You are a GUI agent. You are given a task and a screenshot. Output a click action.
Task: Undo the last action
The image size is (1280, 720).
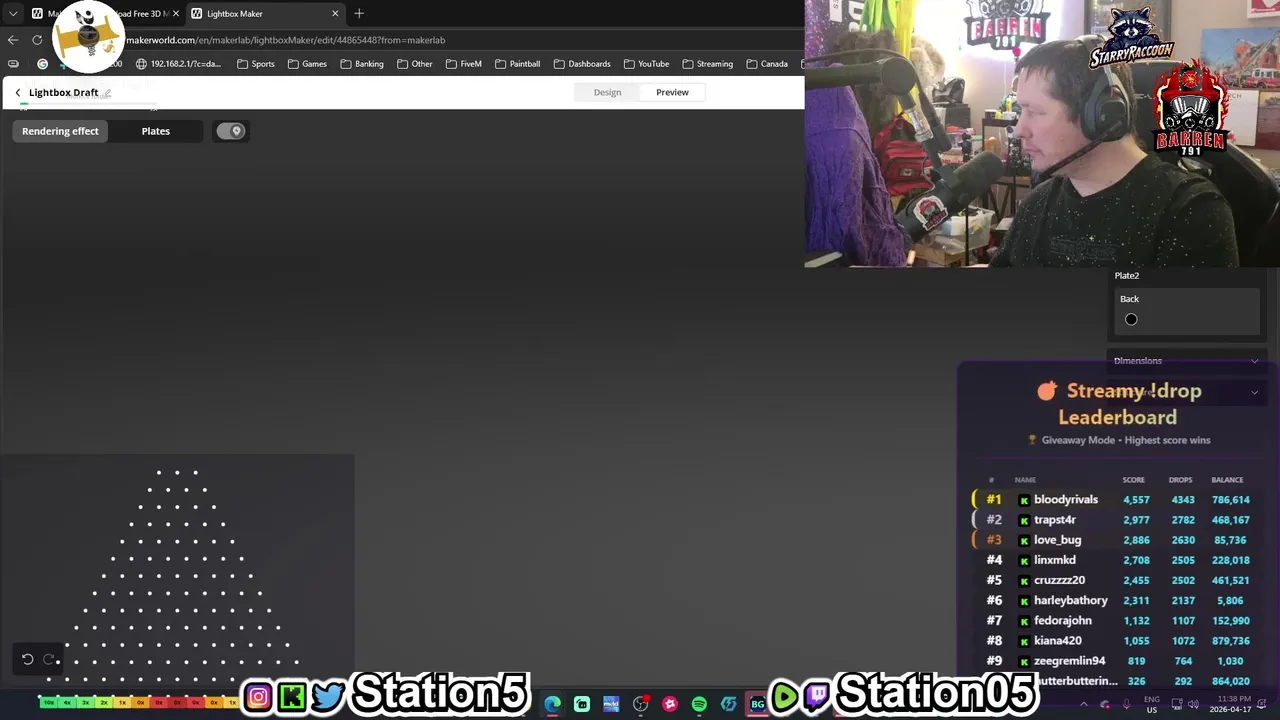pyautogui.click(x=28, y=659)
